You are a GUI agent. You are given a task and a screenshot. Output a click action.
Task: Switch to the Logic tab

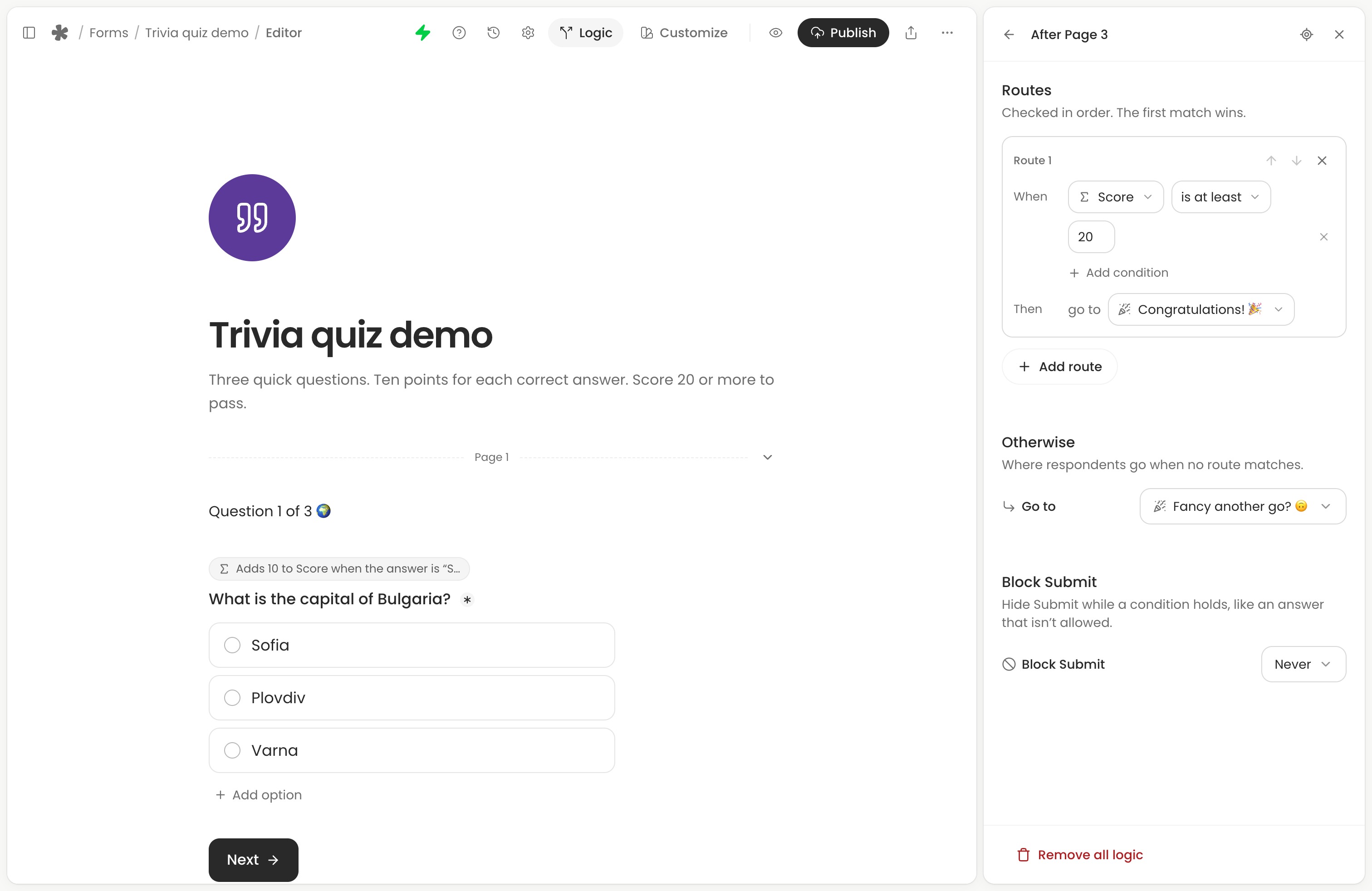point(586,33)
